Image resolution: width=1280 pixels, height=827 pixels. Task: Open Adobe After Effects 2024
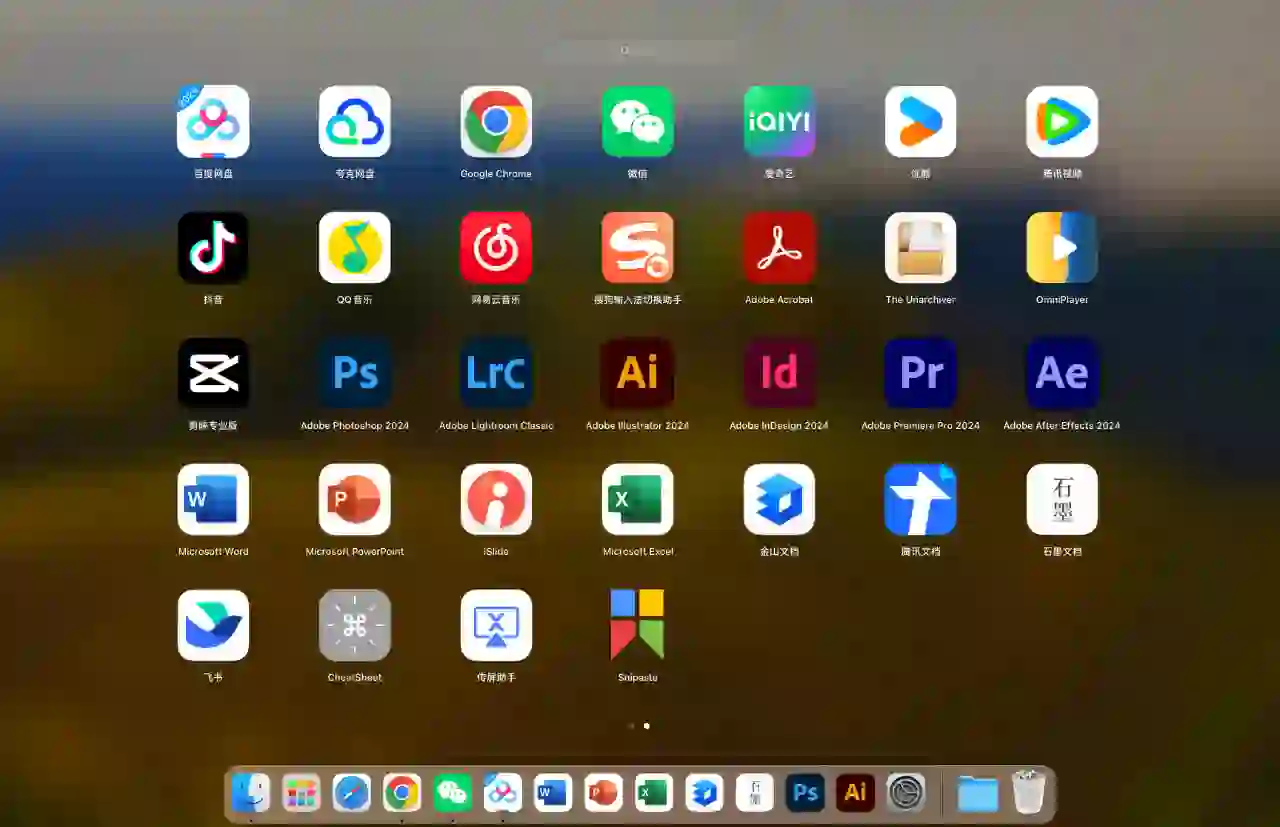[x=1061, y=374]
